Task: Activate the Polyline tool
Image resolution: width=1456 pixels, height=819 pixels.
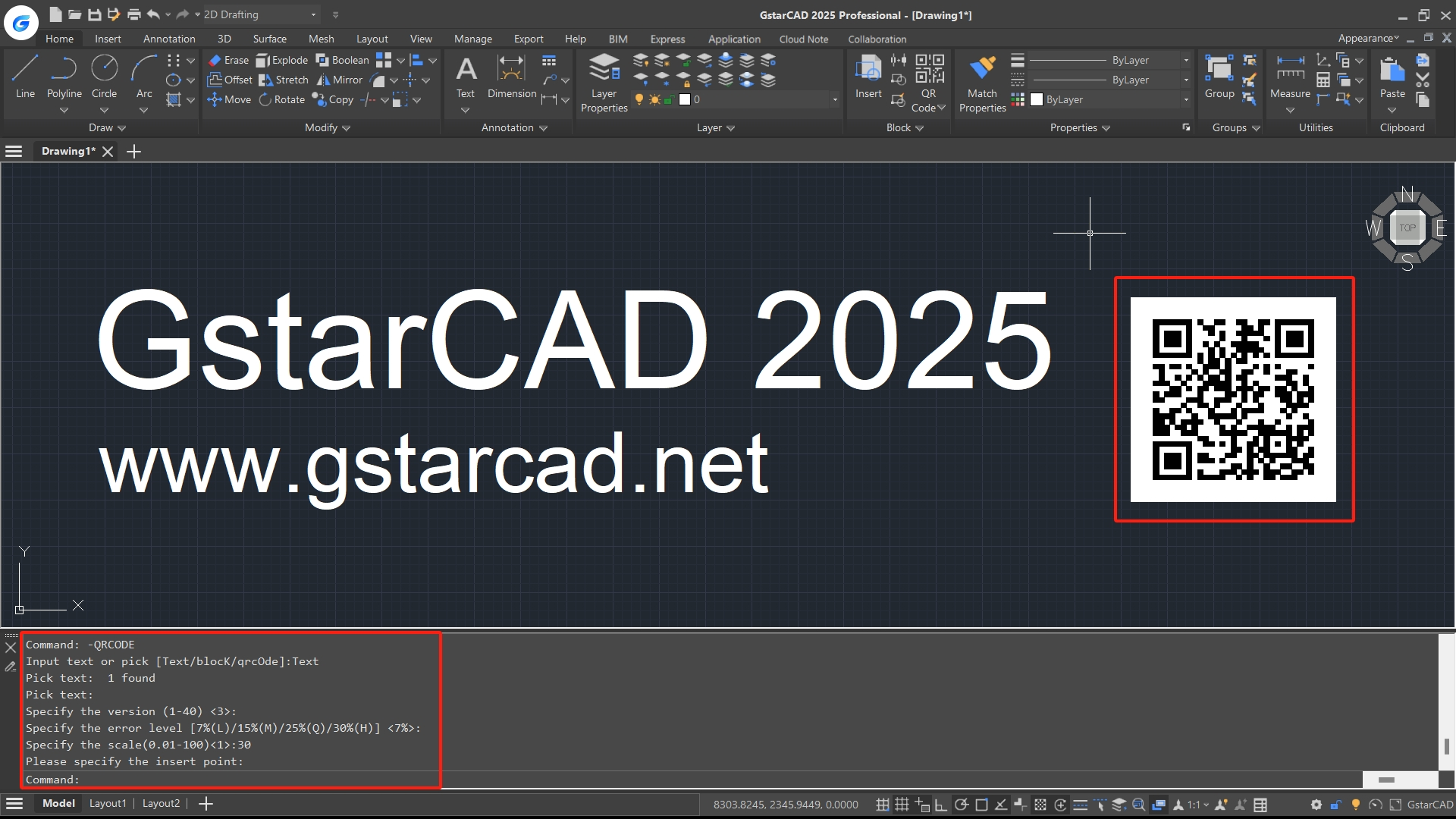Action: click(64, 76)
